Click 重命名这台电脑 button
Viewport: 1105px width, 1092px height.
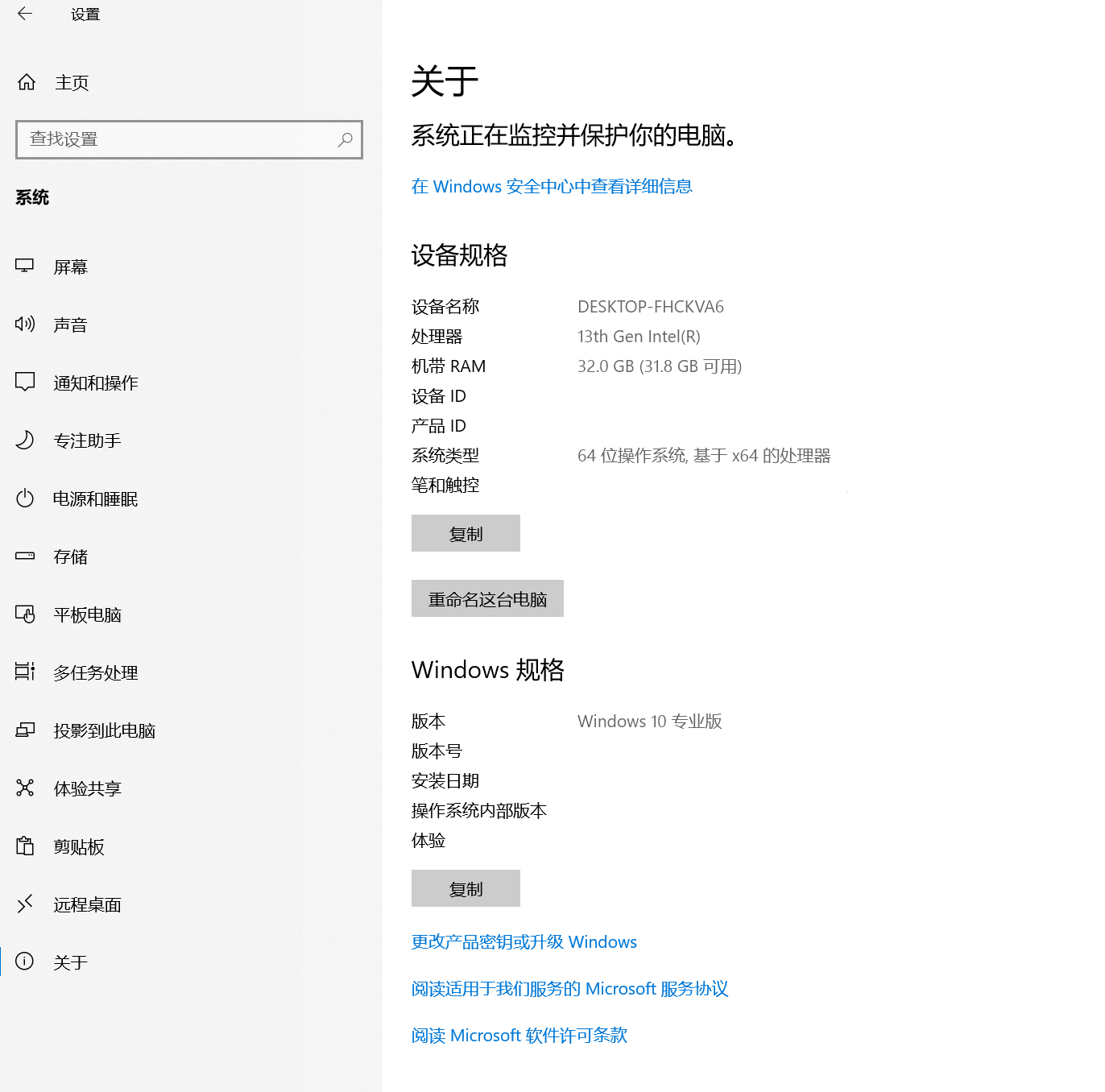click(487, 598)
